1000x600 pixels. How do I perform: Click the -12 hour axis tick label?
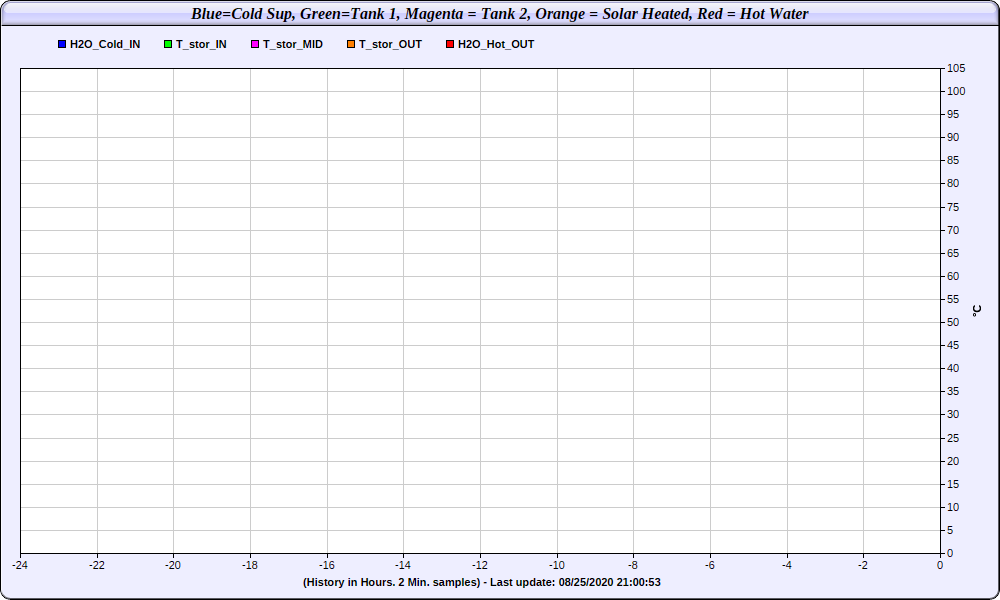(x=480, y=565)
